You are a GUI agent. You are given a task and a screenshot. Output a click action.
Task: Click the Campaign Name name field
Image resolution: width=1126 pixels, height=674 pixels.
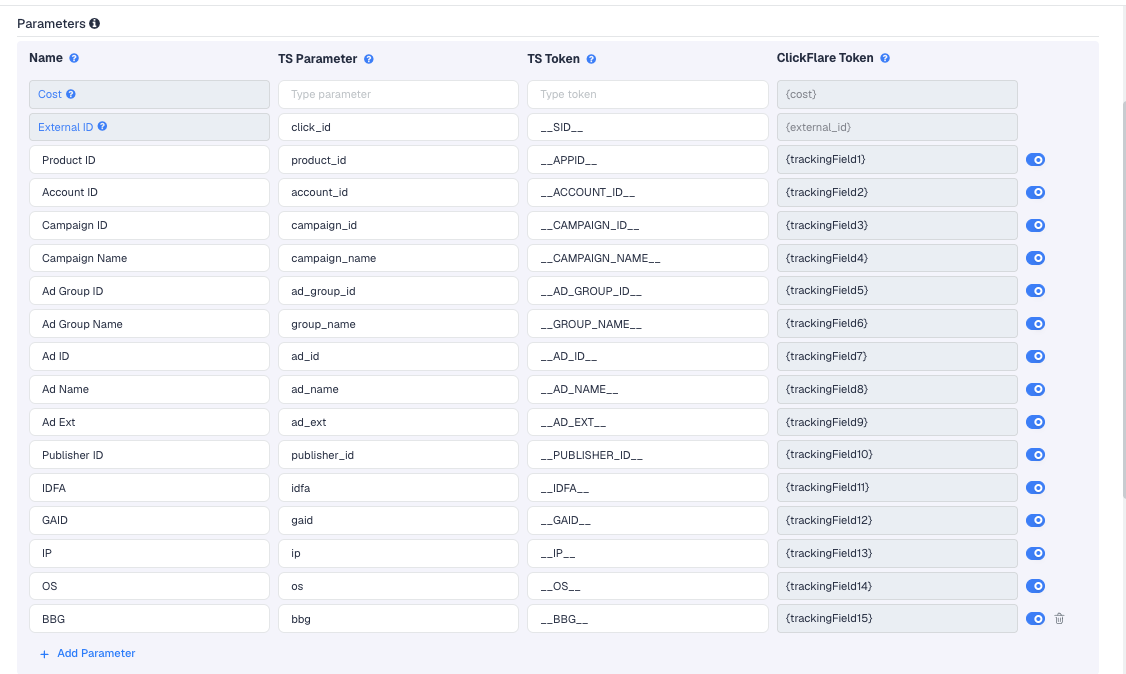(149, 258)
